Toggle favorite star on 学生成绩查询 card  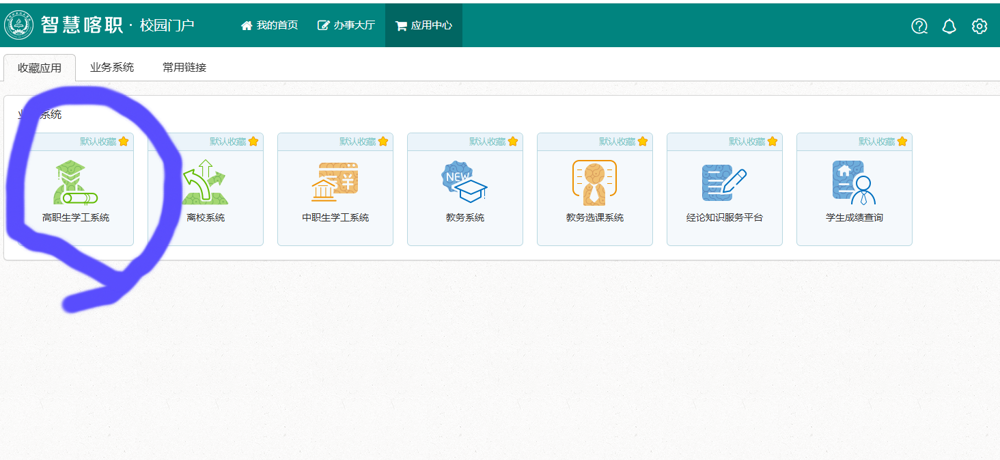coord(902,142)
